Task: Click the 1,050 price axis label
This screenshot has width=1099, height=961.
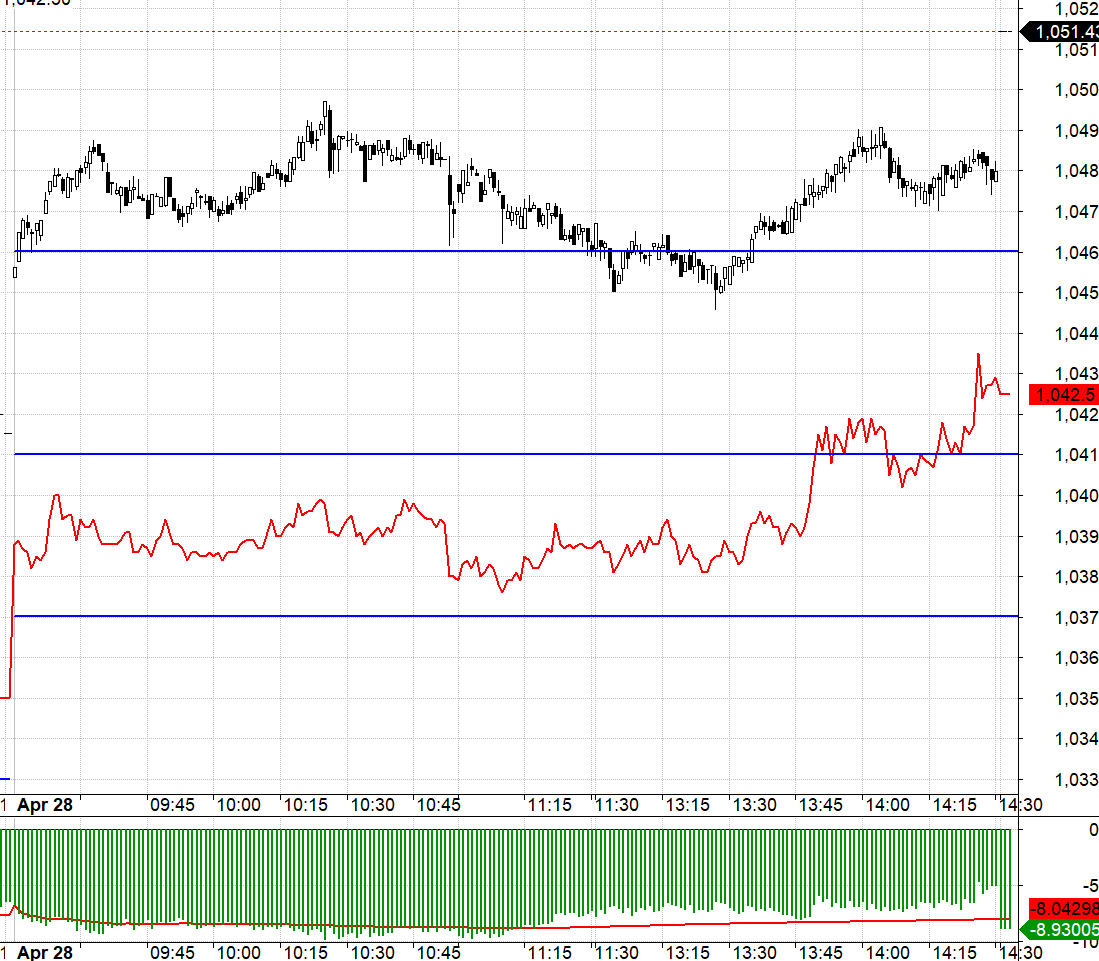Action: 1077,90
